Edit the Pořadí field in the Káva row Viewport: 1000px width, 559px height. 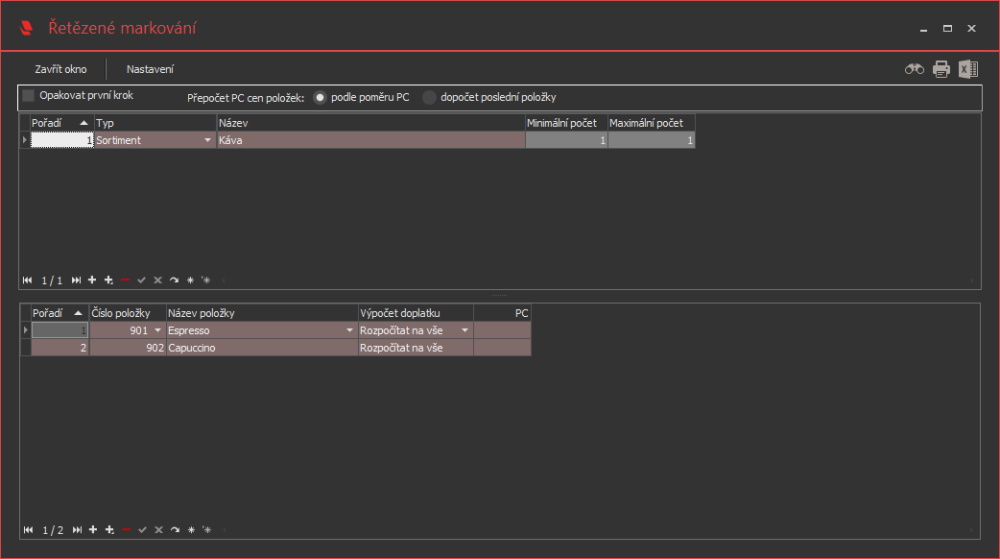pos(62,140)
